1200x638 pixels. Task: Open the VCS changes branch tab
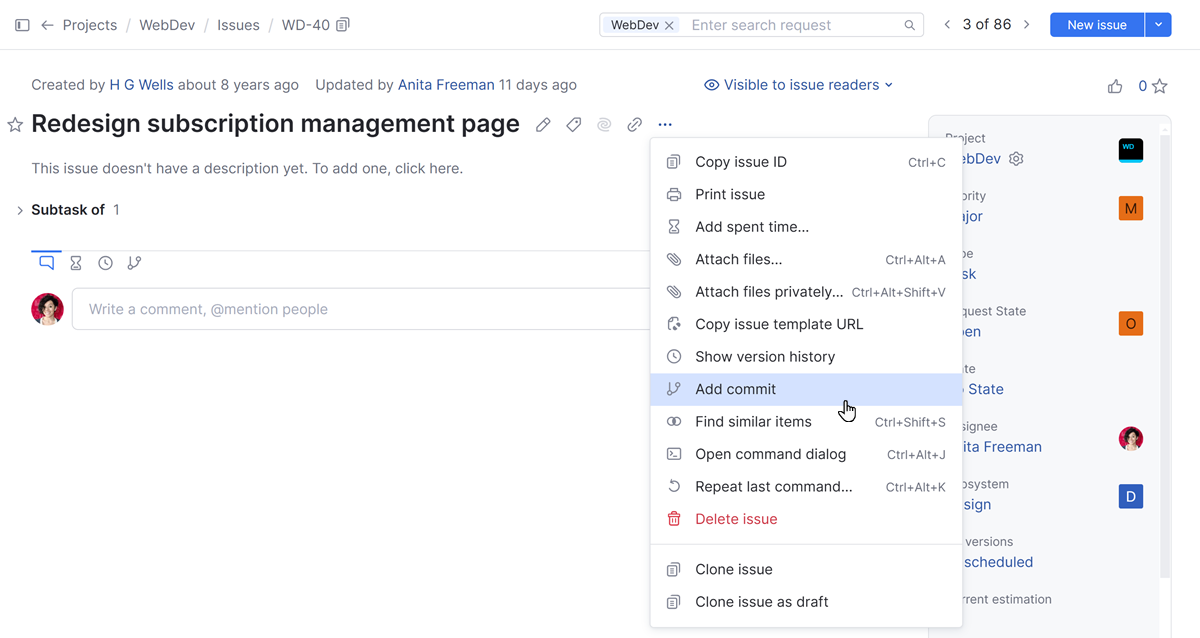tap(135, 262)
